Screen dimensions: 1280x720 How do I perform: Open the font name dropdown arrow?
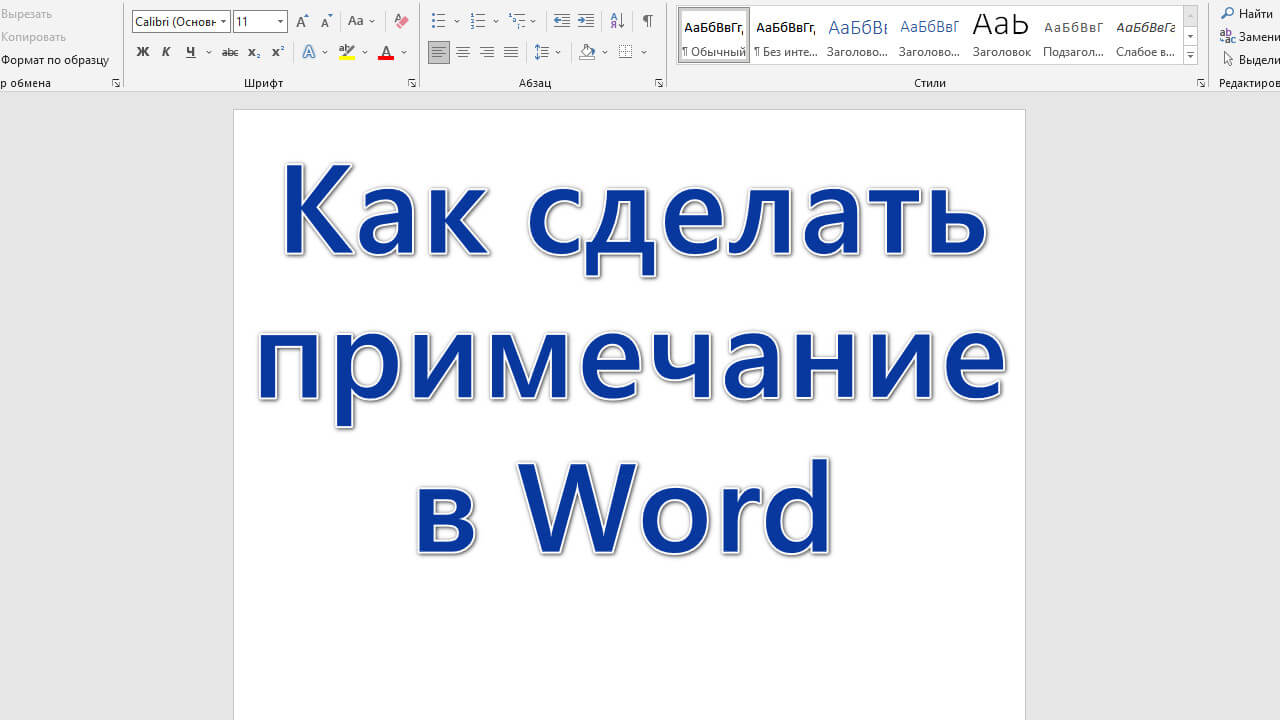(223, 21)
